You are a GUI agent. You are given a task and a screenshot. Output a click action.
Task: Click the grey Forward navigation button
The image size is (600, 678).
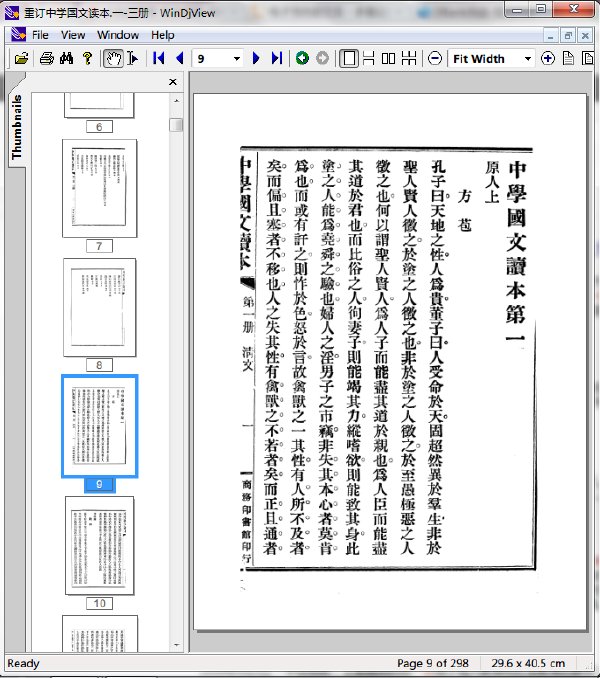[322, 58]
